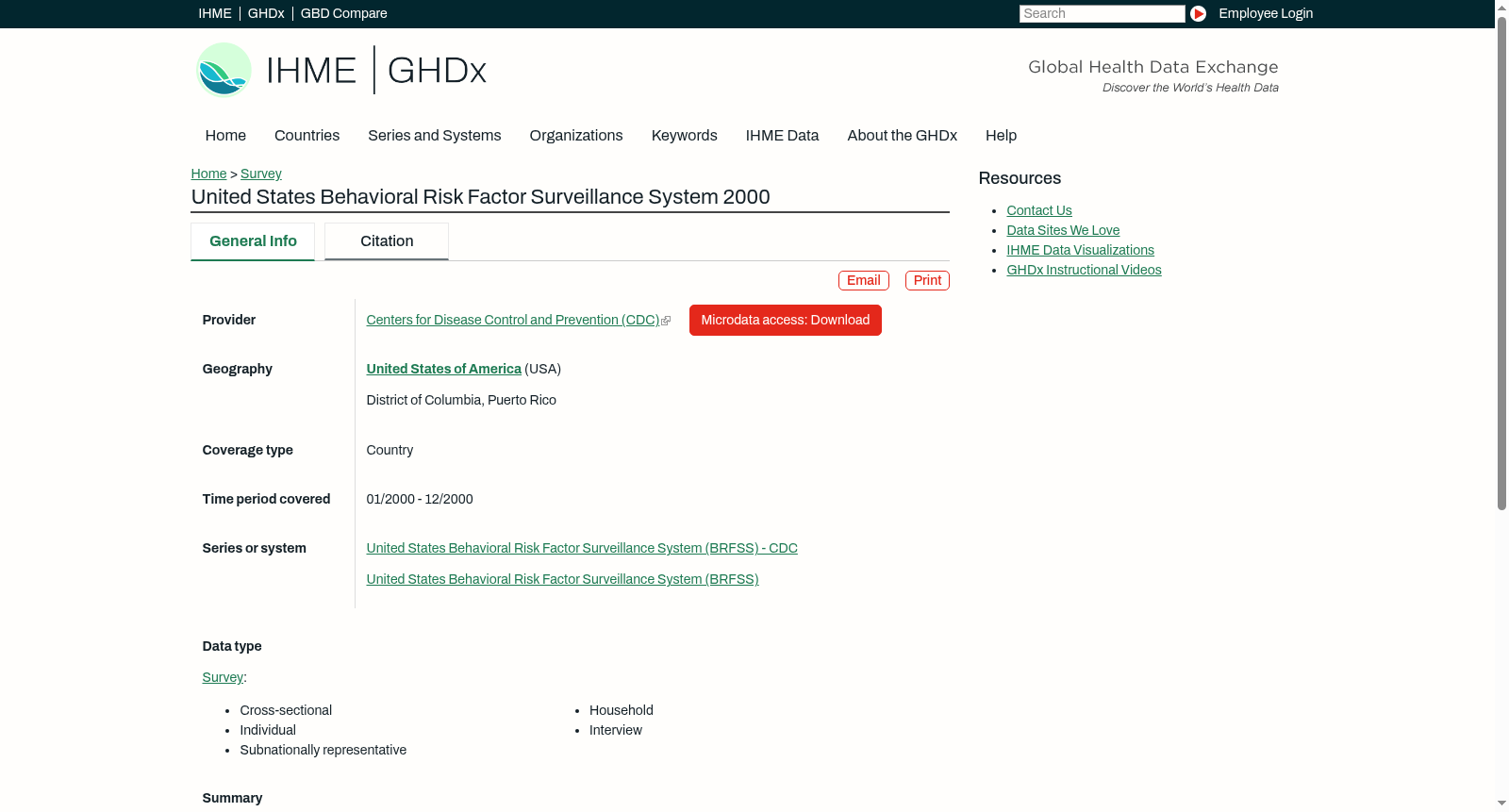Open the Contact Us resource link
1509x812 pixels.
[1039, 211]
